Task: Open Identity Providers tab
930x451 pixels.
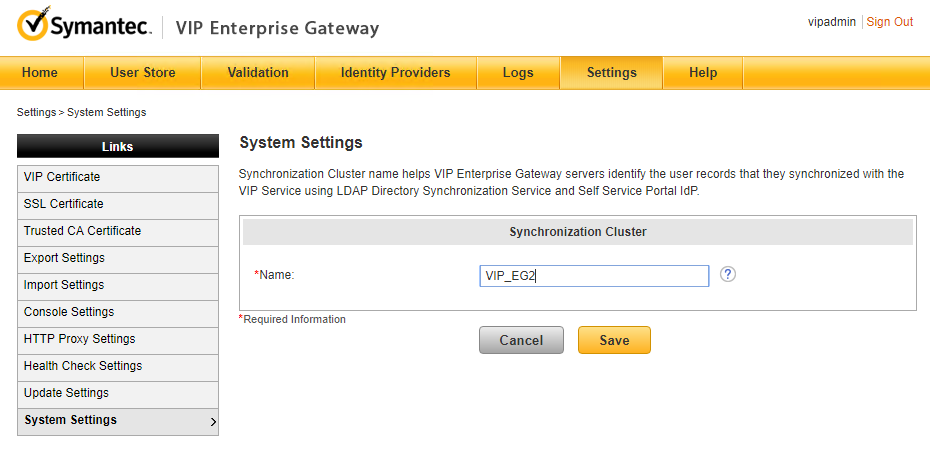Action: click(x=396, y=72)
